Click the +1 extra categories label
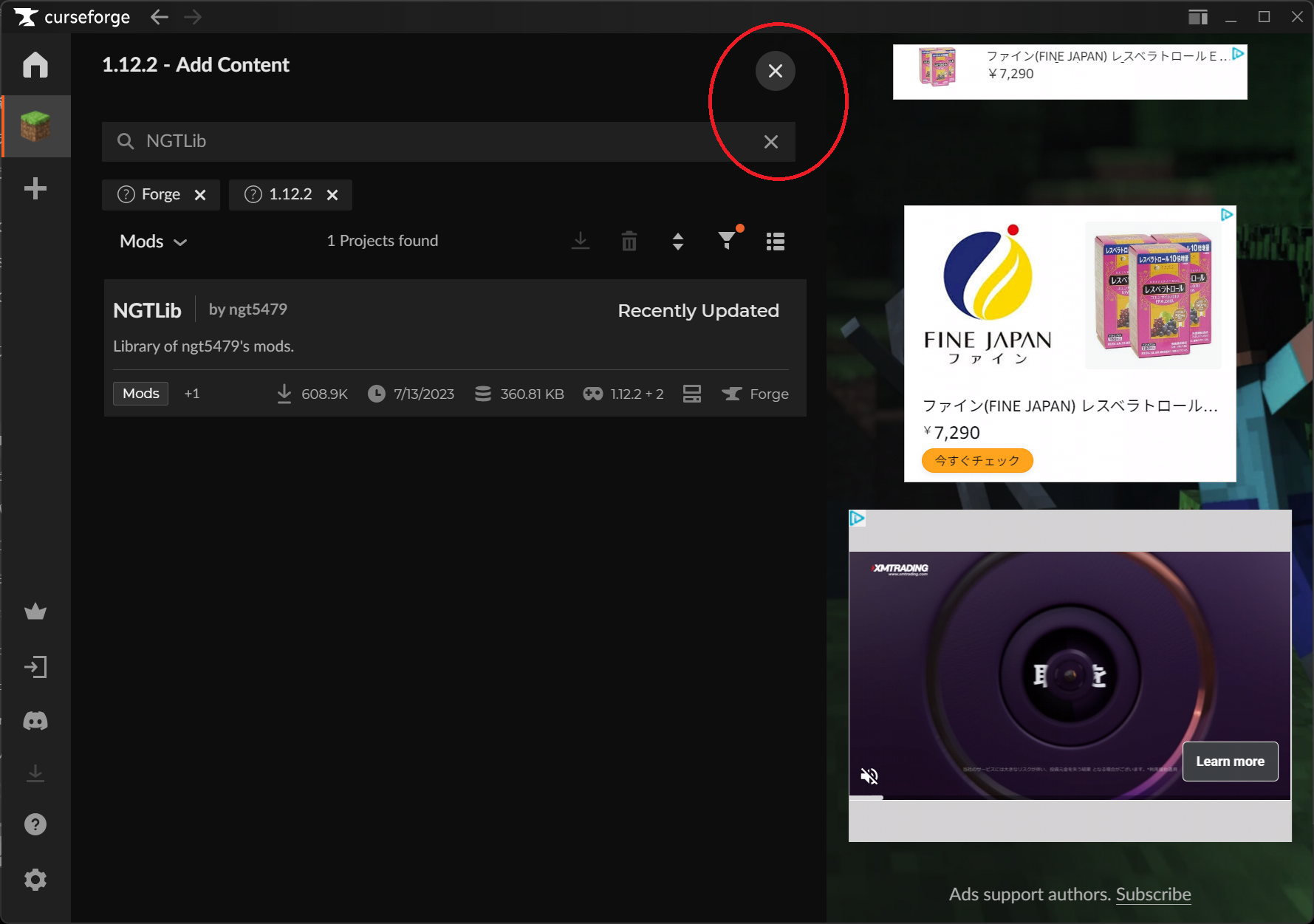1314x924 pixels. point(192,394)
